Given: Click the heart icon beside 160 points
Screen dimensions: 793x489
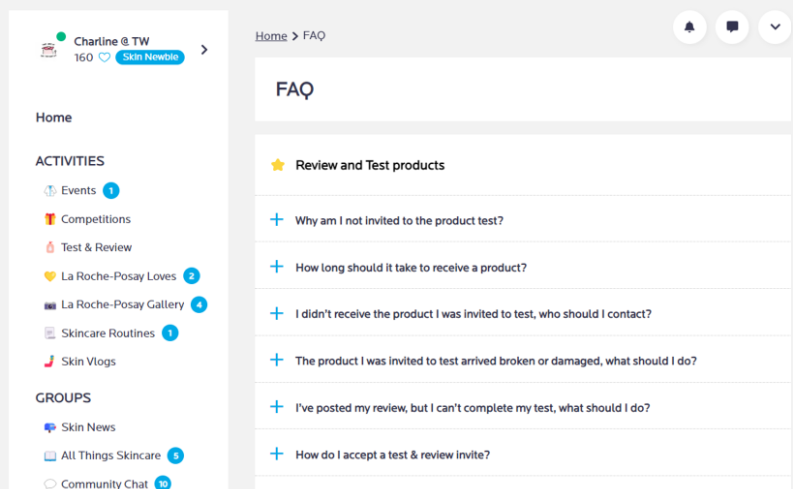Looking at the screenshot, I should (x=104, y=58).
